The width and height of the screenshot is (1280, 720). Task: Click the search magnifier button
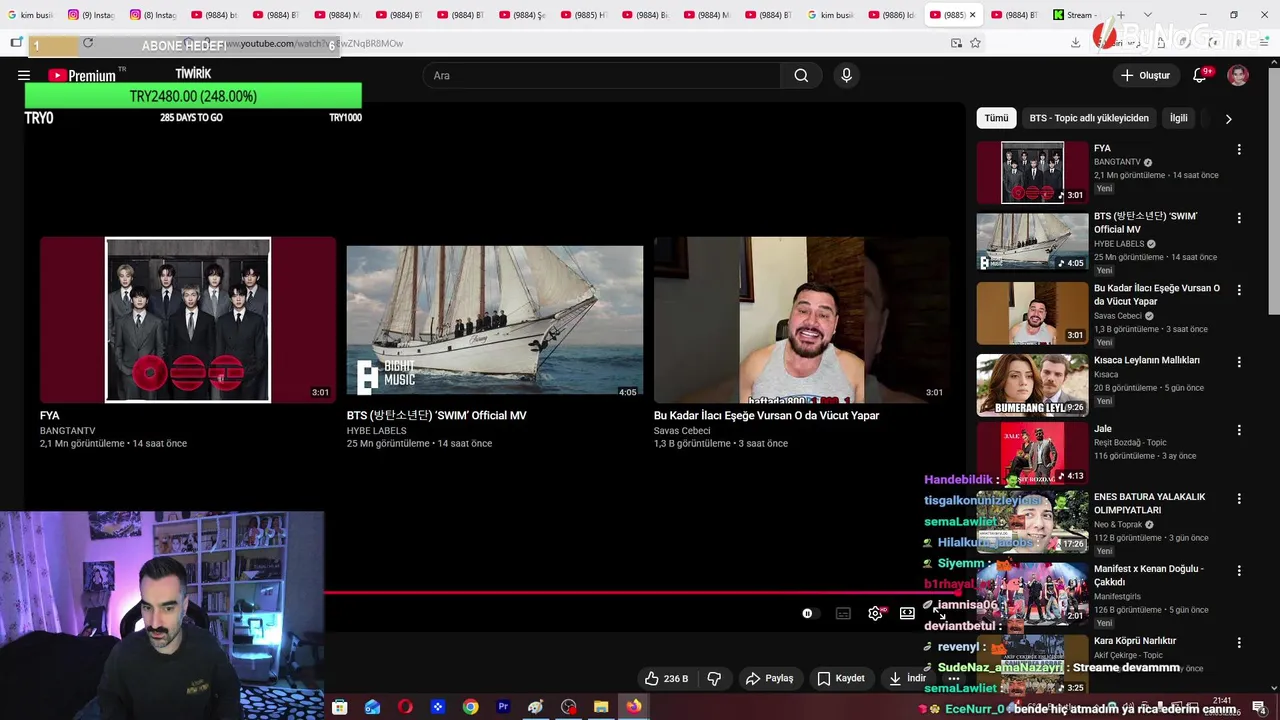801,75
